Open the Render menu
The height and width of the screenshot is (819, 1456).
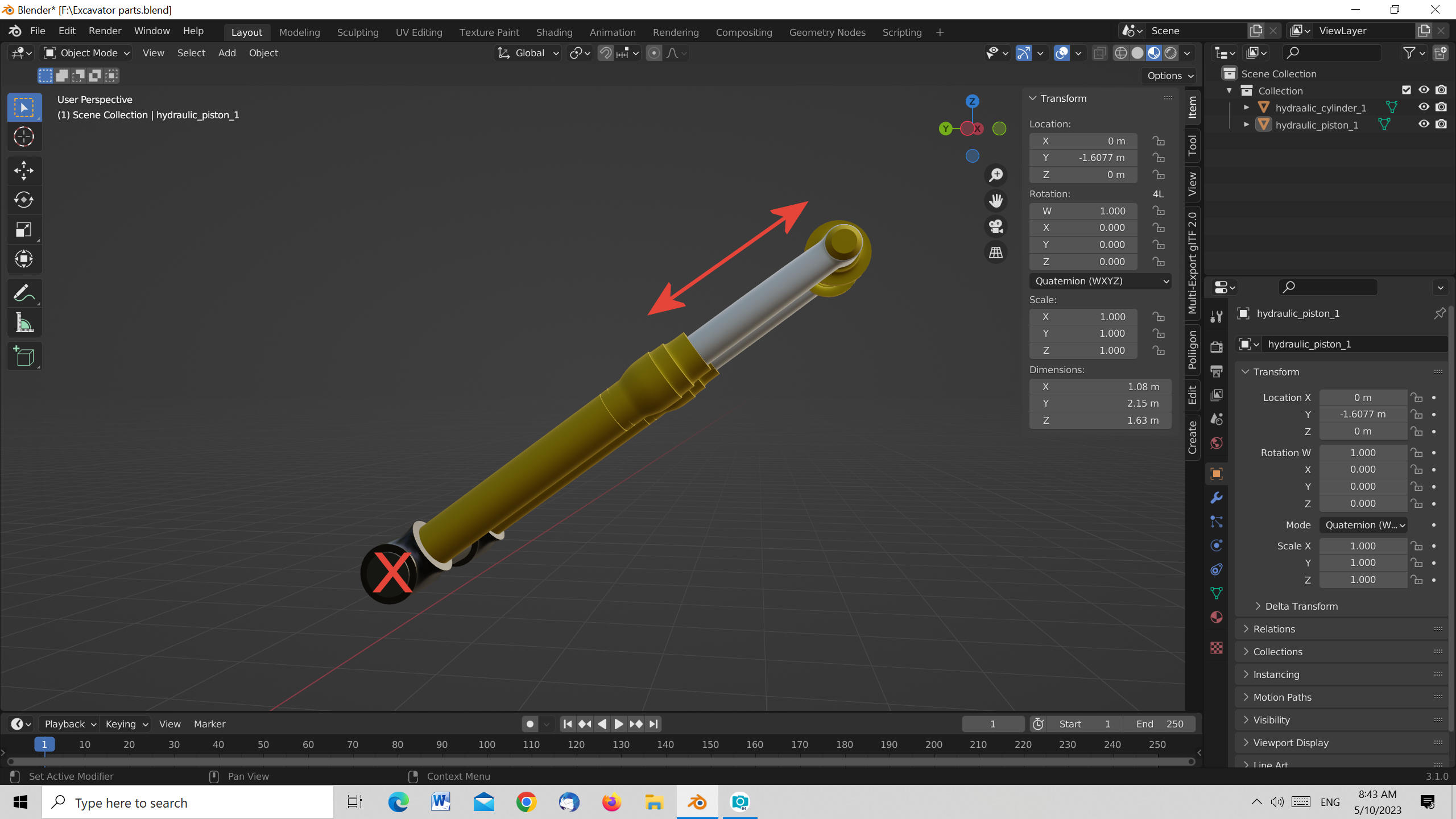[105, 31]
